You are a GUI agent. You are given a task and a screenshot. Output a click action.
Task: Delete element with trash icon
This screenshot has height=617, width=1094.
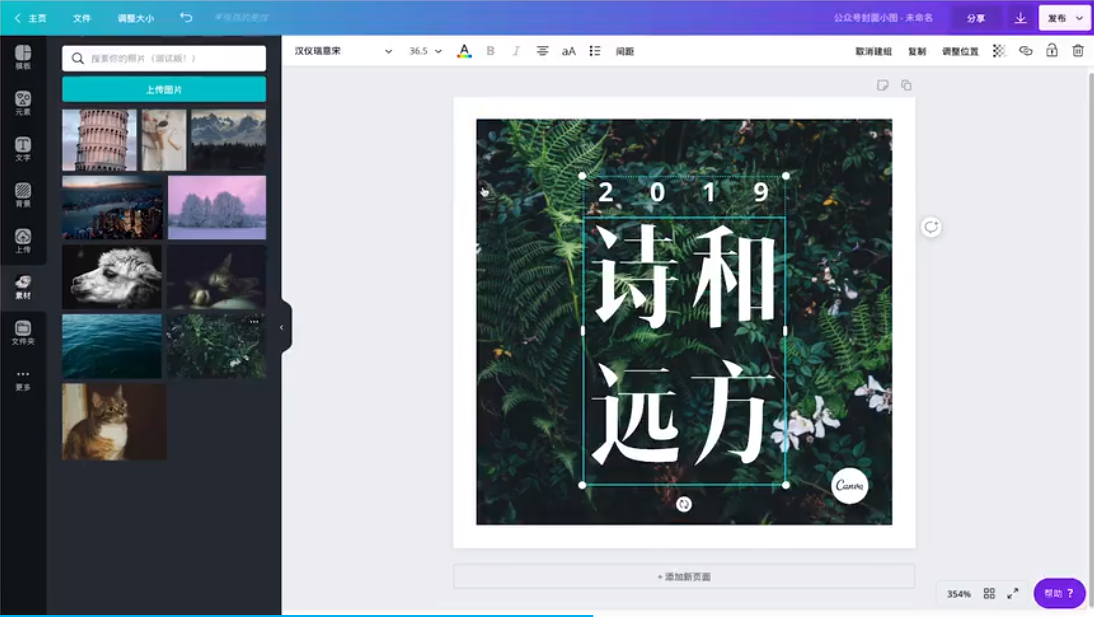1078,51
